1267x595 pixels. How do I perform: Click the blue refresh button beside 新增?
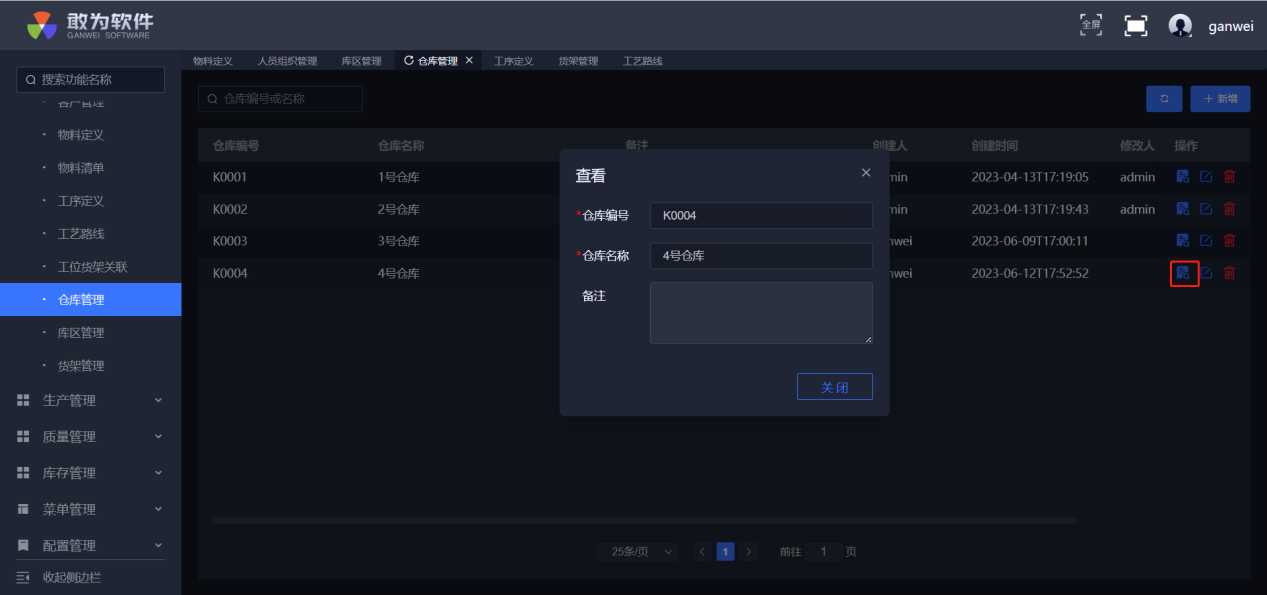(x=1164, y=99)
